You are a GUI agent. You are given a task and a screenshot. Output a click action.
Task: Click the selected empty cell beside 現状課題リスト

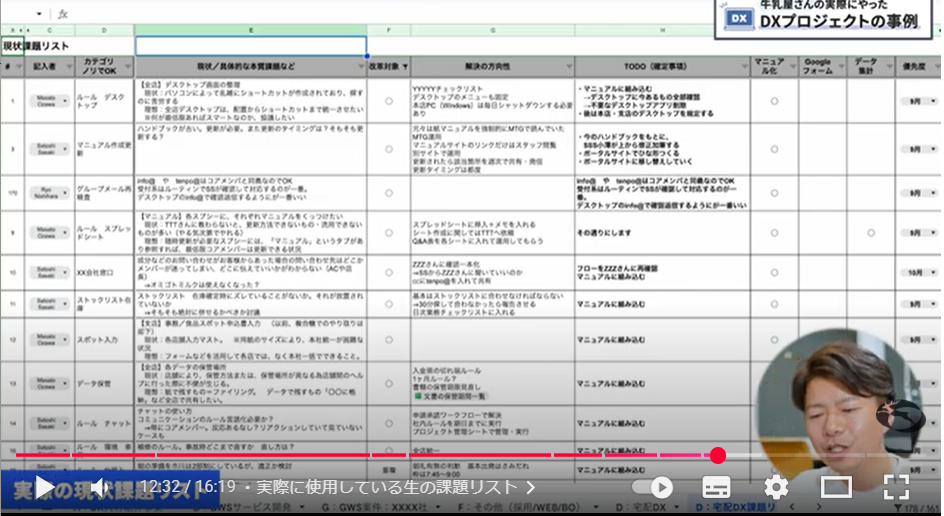250,46
